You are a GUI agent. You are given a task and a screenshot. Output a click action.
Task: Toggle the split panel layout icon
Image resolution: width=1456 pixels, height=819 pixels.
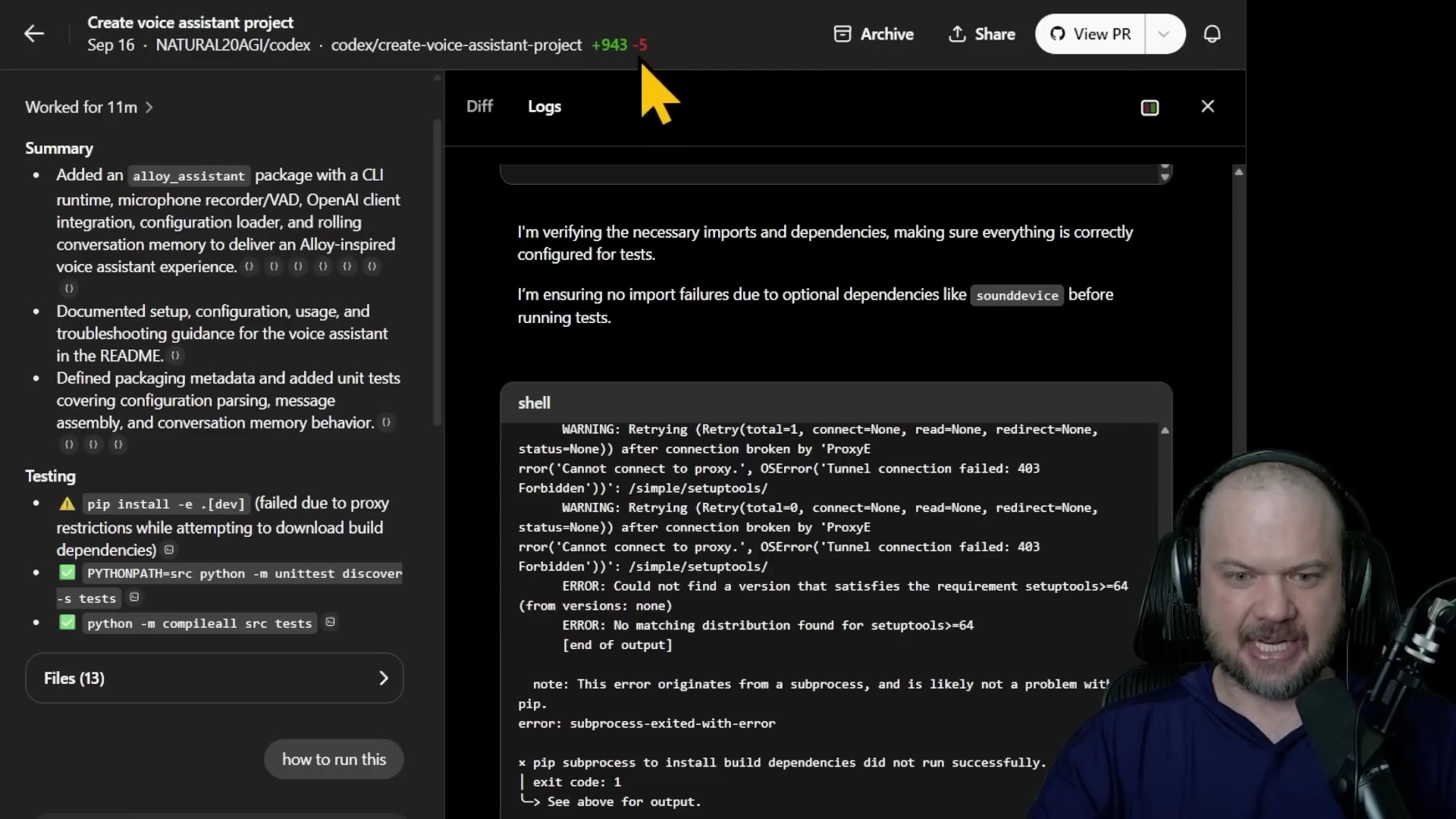tap(1150, 108)
